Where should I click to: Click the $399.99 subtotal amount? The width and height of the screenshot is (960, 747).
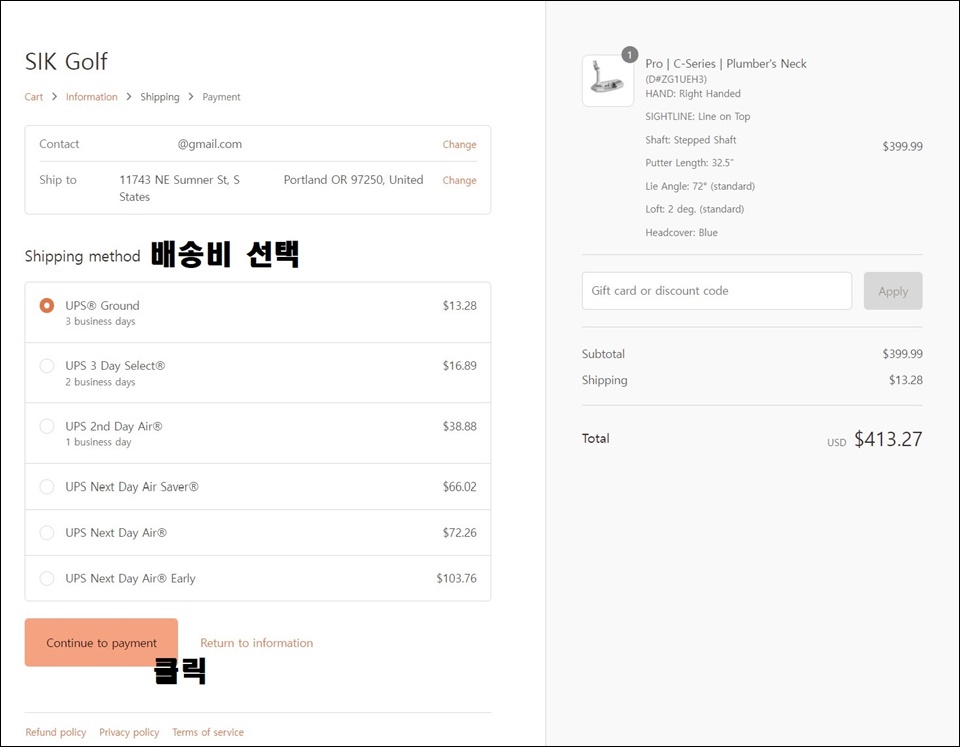(902, 354)
